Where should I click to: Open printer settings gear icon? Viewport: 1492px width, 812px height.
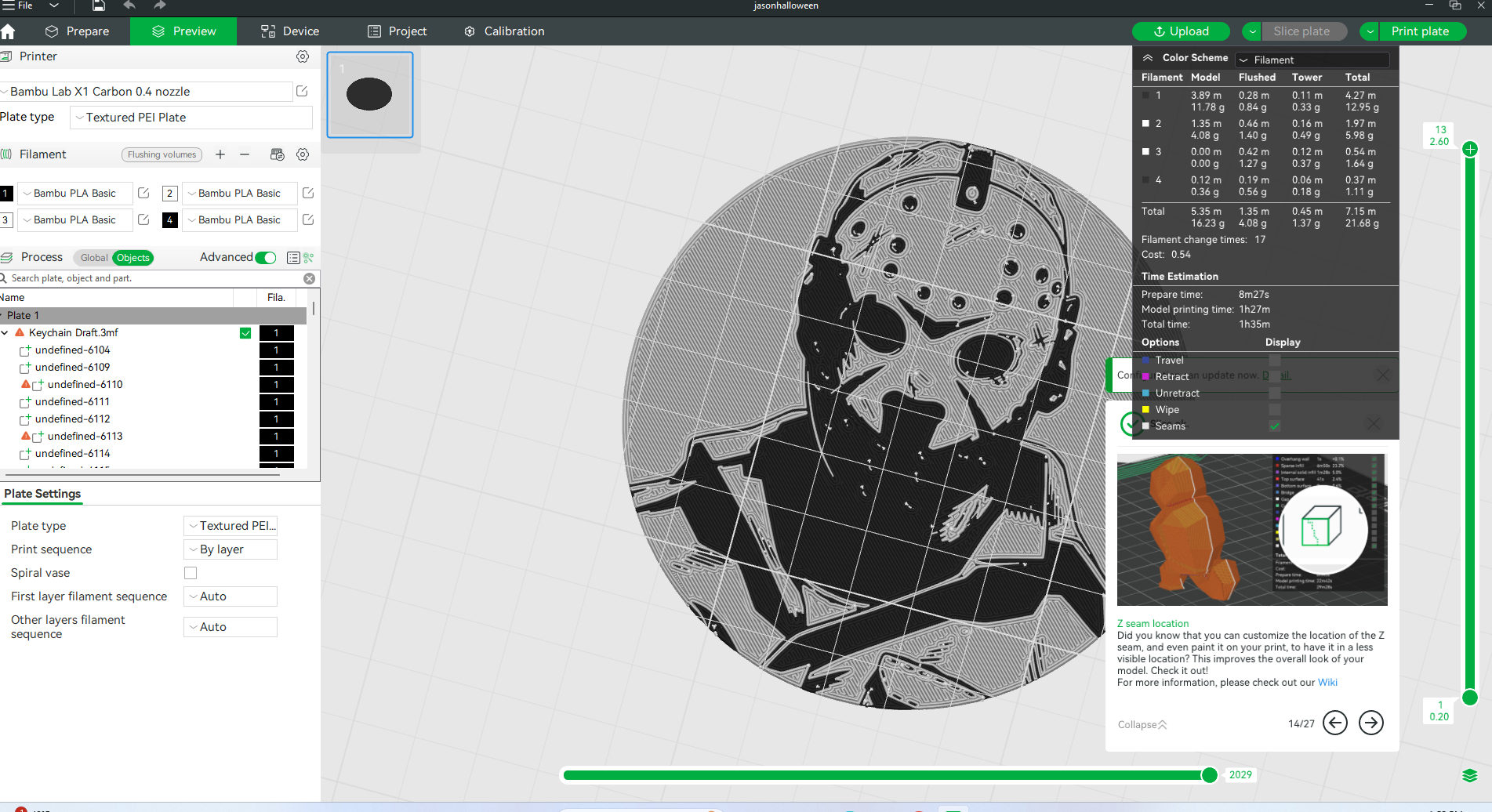(303, 56)
